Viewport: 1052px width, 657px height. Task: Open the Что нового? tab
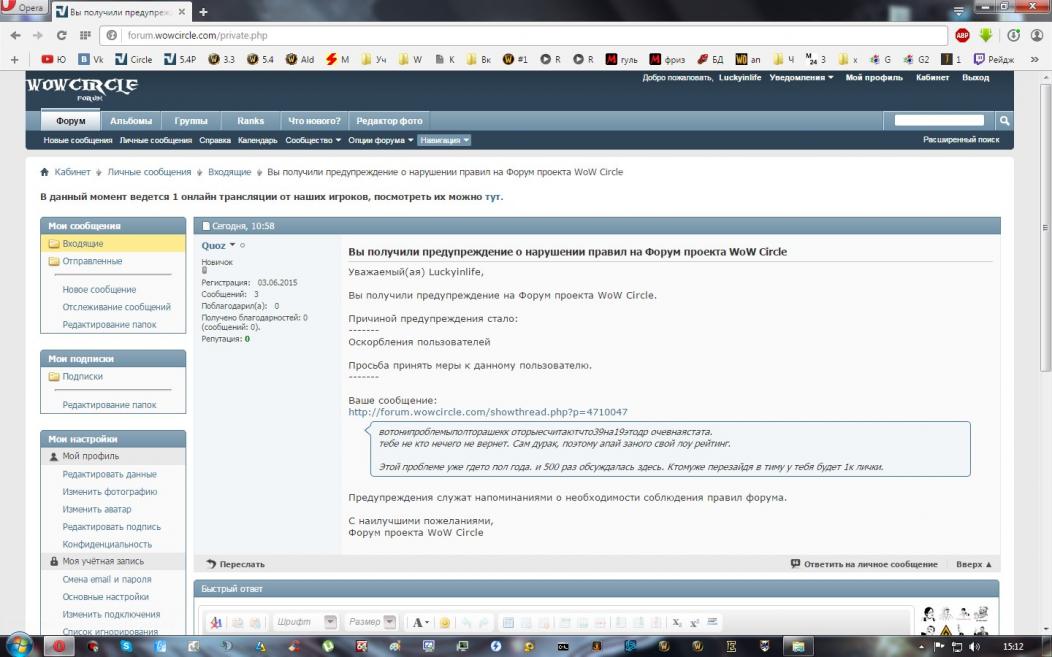point(314,121)
